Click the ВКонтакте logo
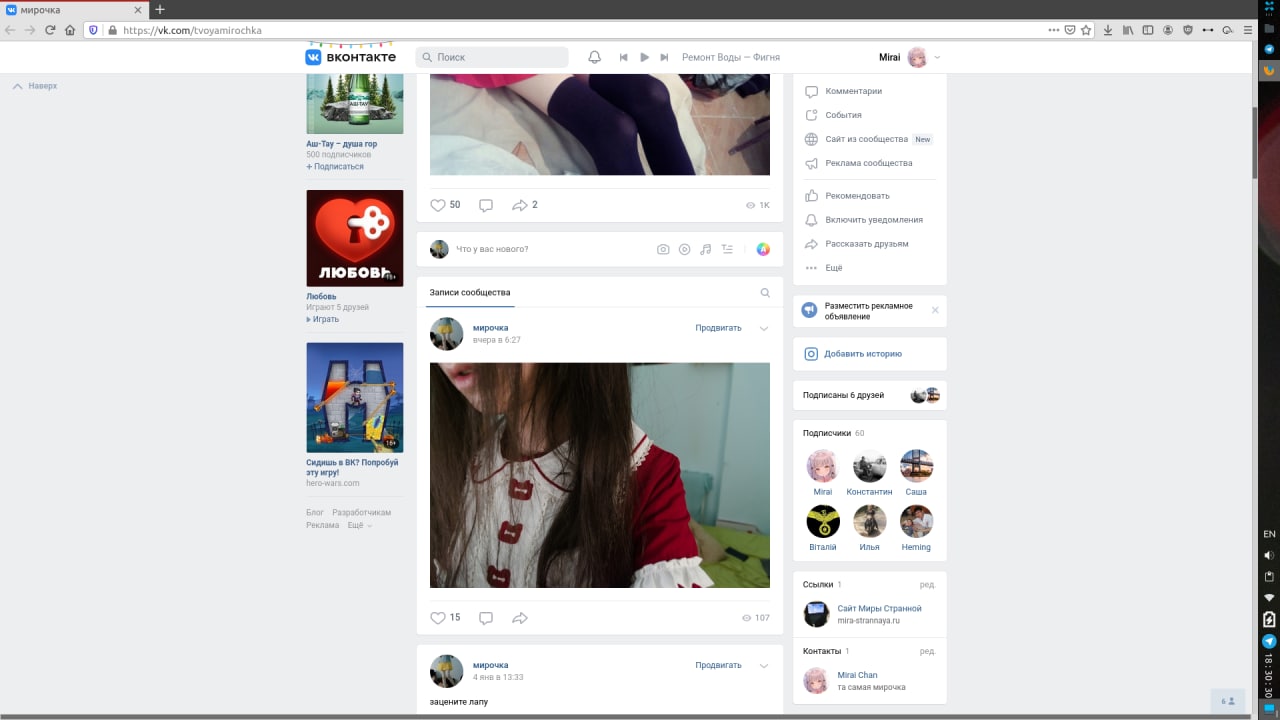 [x=350, y=57]
